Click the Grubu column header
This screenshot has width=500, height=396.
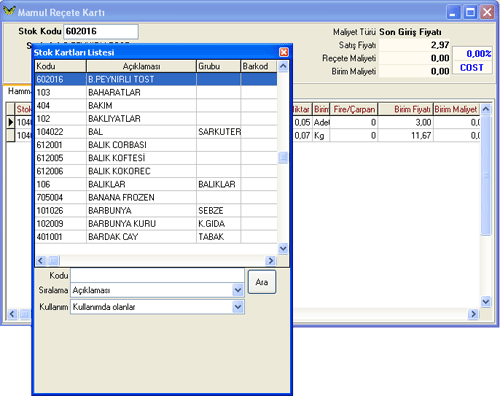tap(218, 66)
